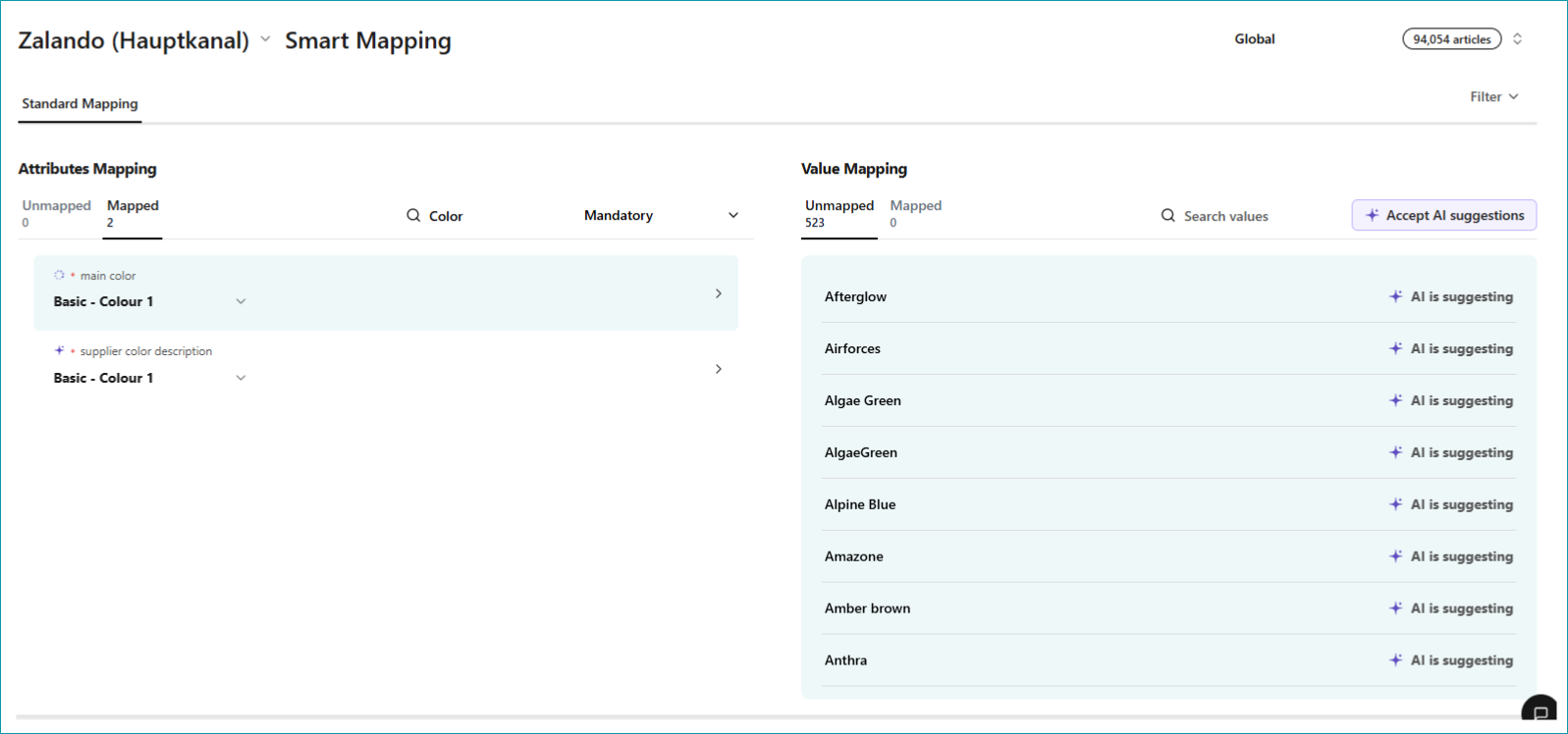This screenshot has width=1568, height=734.
Task: Select the Alpine Blue value row
Action: 1168,504
